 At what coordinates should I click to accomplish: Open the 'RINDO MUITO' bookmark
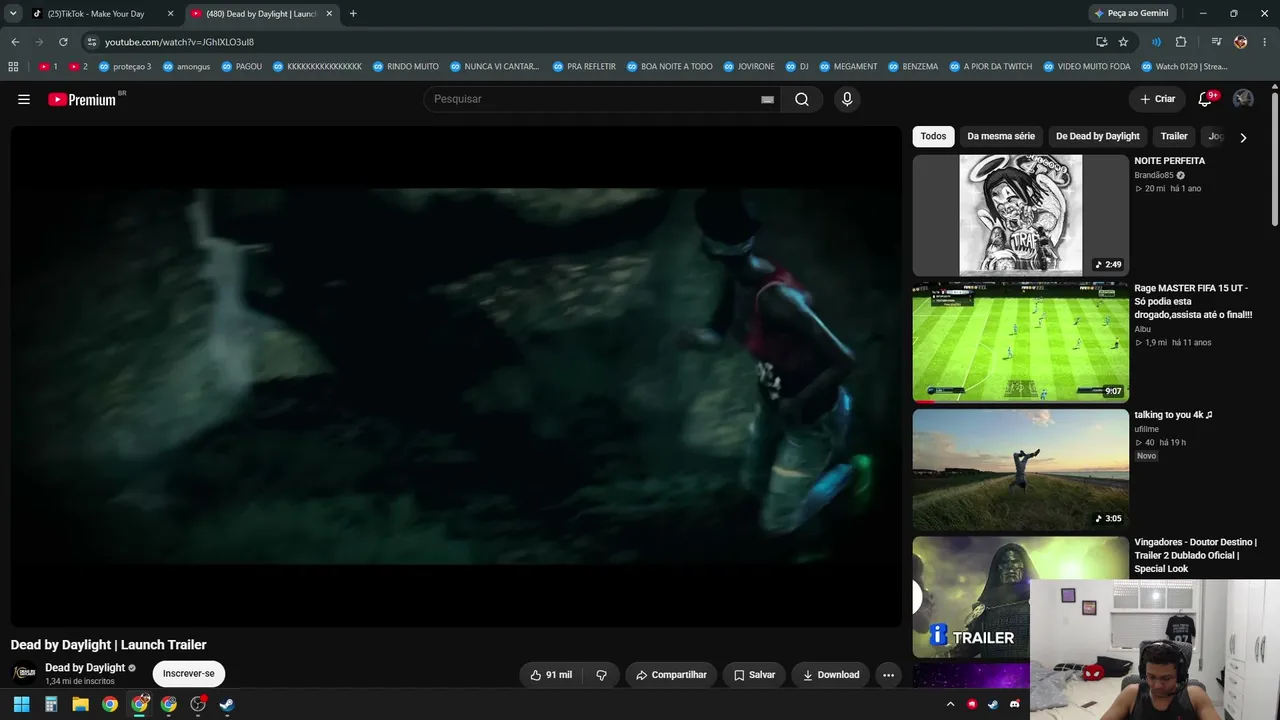tap(405, 67)
